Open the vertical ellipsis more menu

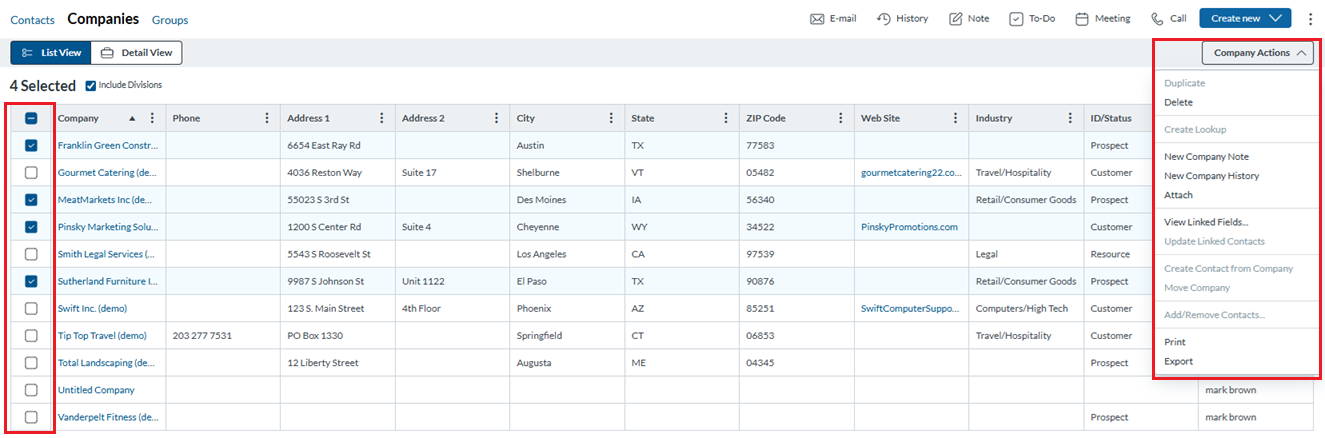coord(1310,19)
